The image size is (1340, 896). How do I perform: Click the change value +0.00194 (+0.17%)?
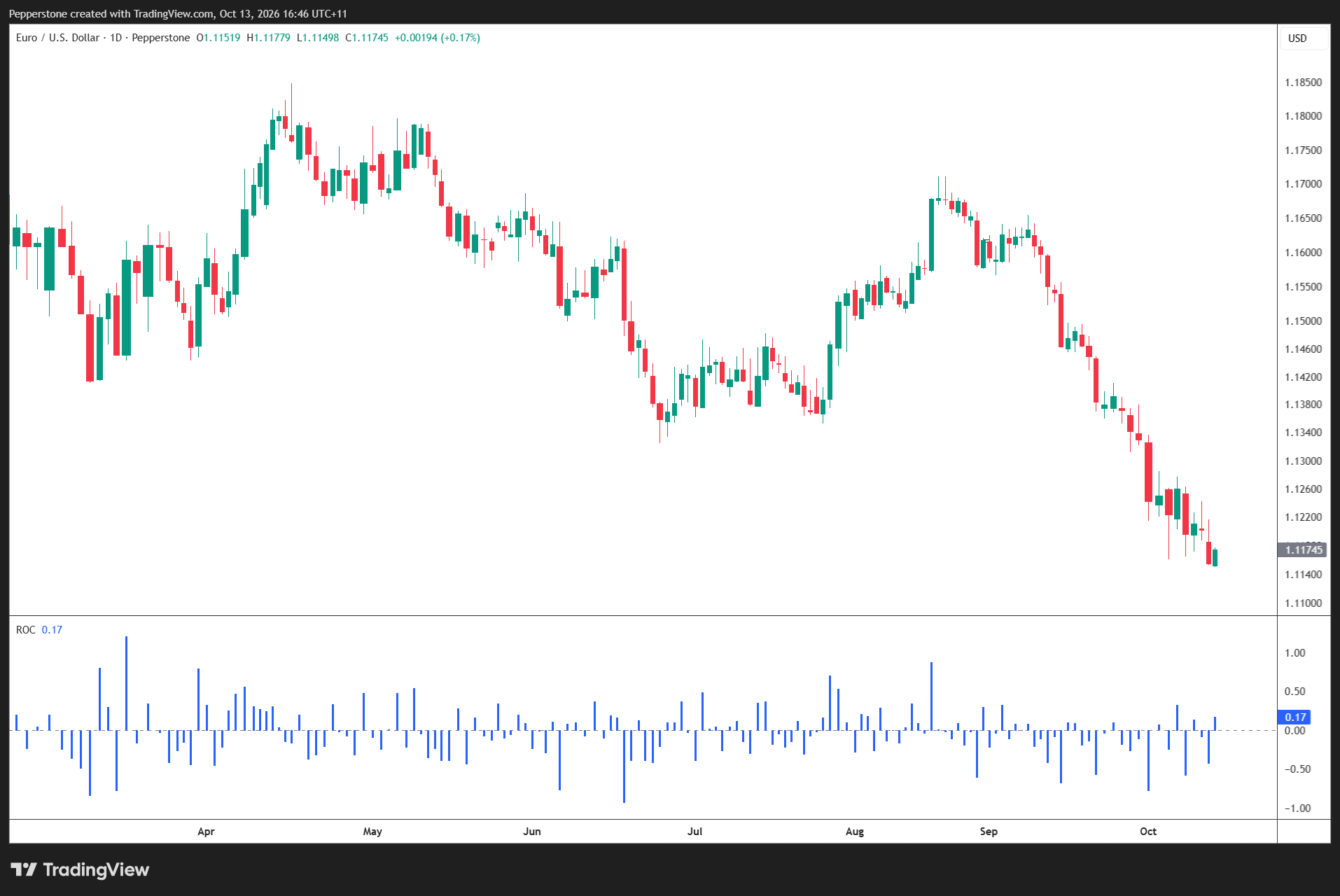[x=438, y=38]
